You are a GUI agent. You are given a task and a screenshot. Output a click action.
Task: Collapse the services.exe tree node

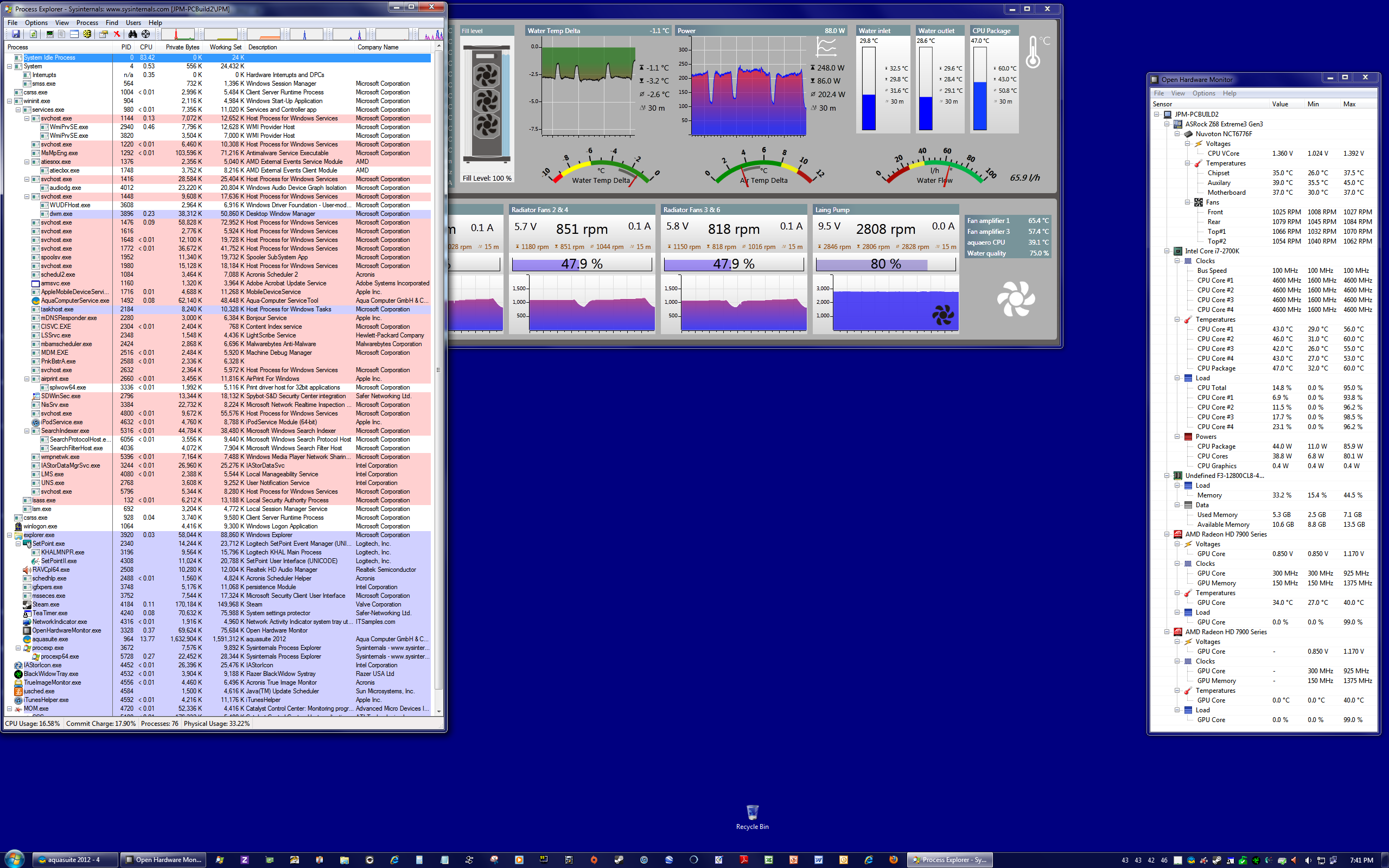(x=18, y=110)
